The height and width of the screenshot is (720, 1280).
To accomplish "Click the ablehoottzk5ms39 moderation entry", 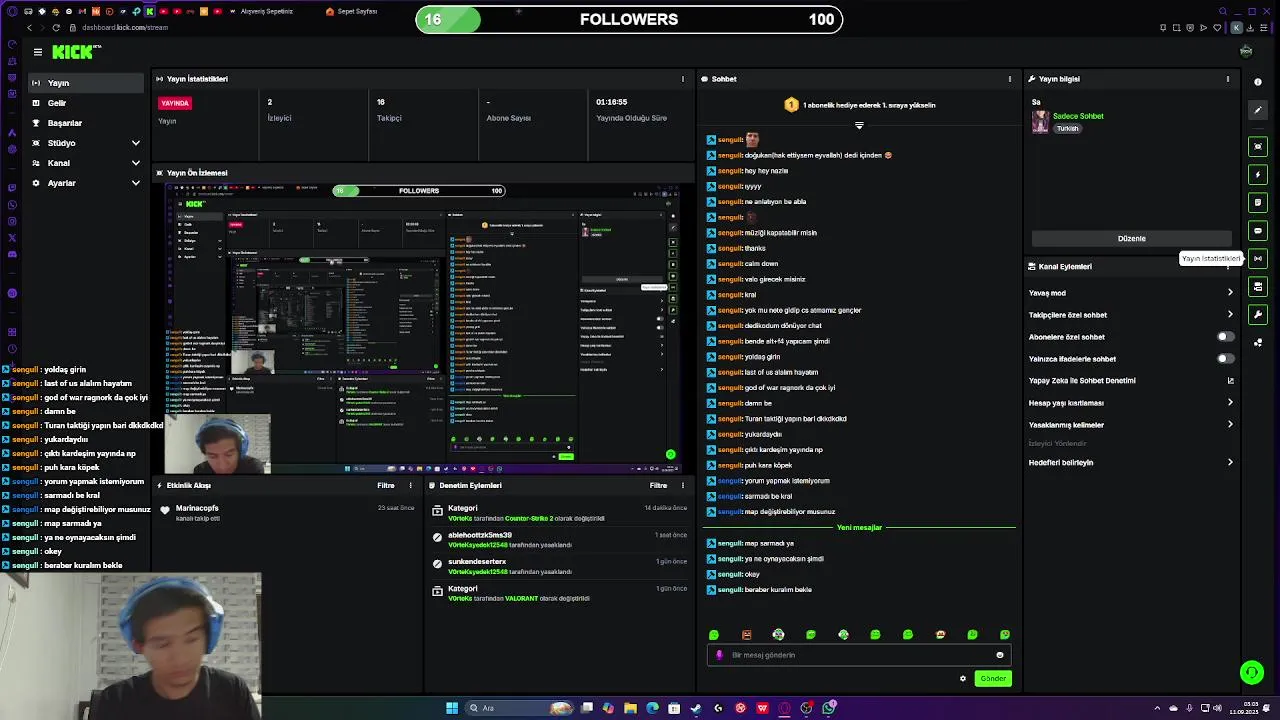I will [x=559, y=540].
